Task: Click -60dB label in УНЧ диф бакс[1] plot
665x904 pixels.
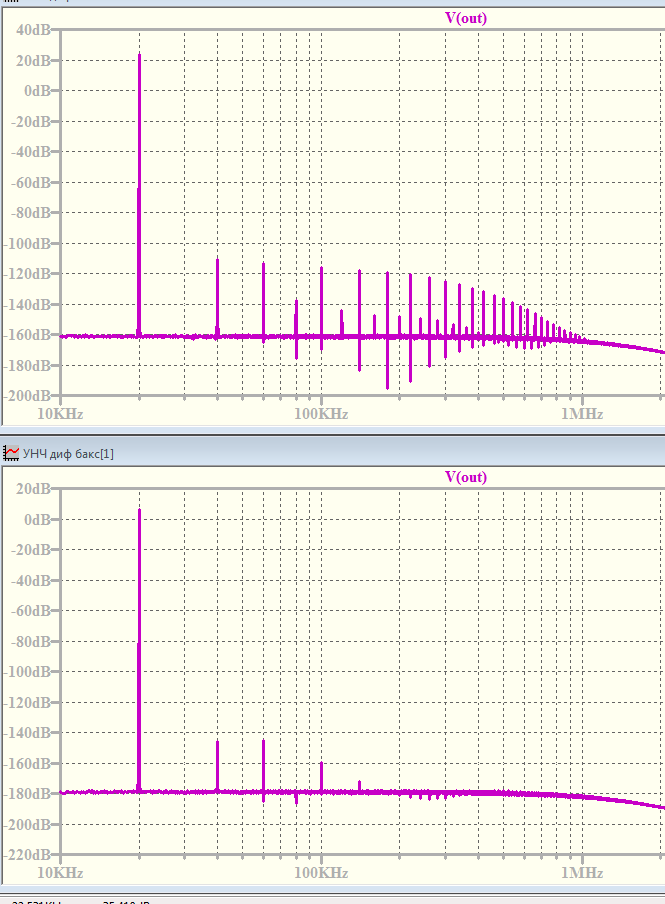Action: [31, 611]
